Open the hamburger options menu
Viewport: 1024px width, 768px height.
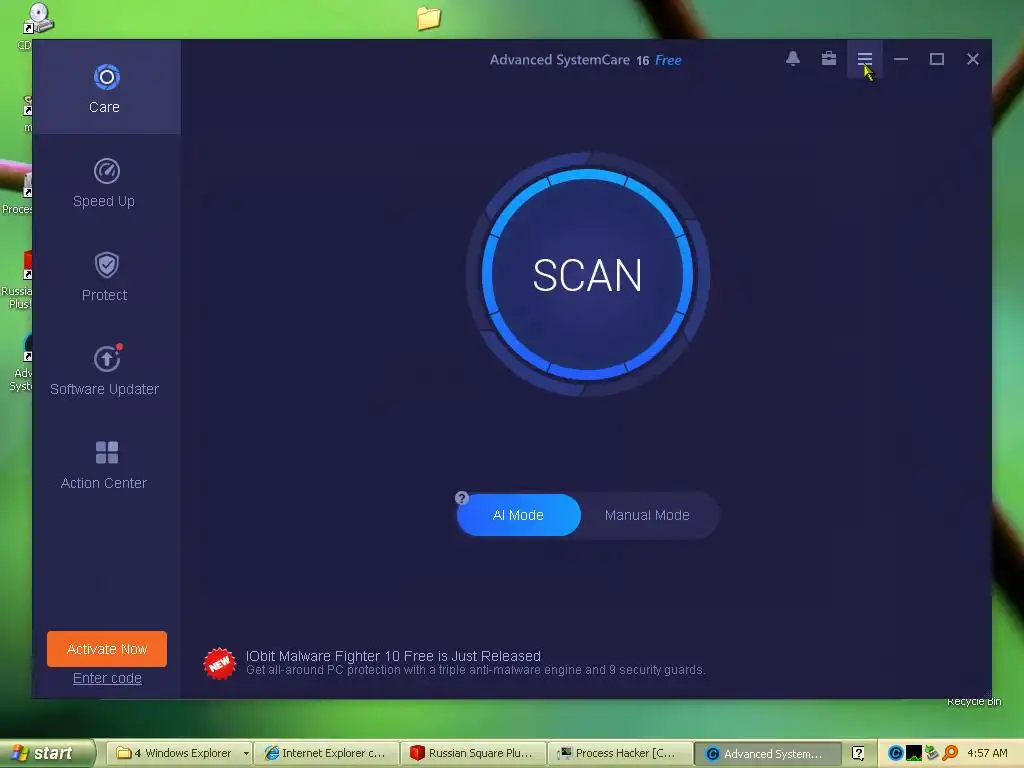(865, 59)
